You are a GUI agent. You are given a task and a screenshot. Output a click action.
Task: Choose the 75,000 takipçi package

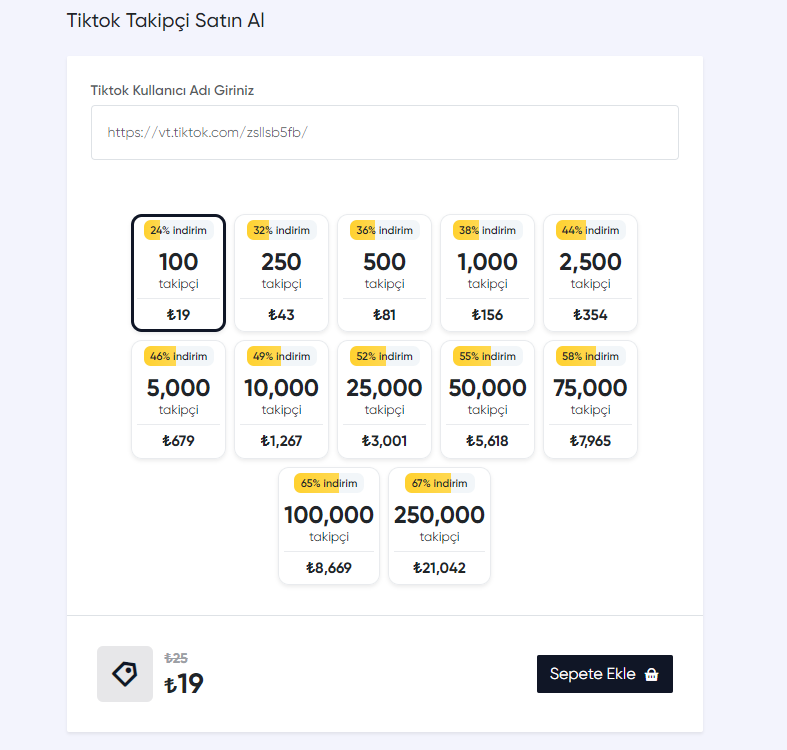590,400
